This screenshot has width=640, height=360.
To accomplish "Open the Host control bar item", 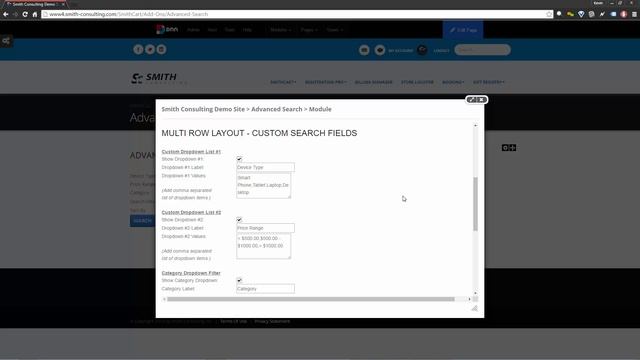I will [212, 30].
